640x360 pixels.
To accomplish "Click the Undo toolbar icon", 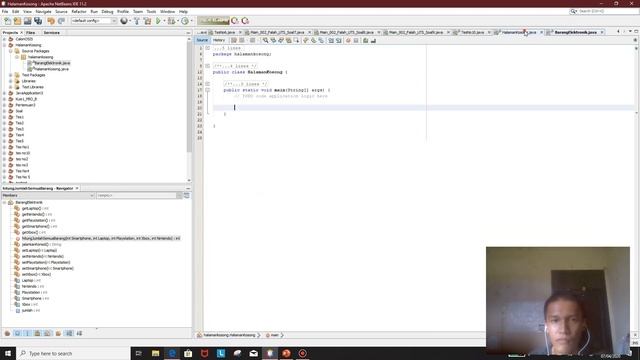I will coord(51,21).
